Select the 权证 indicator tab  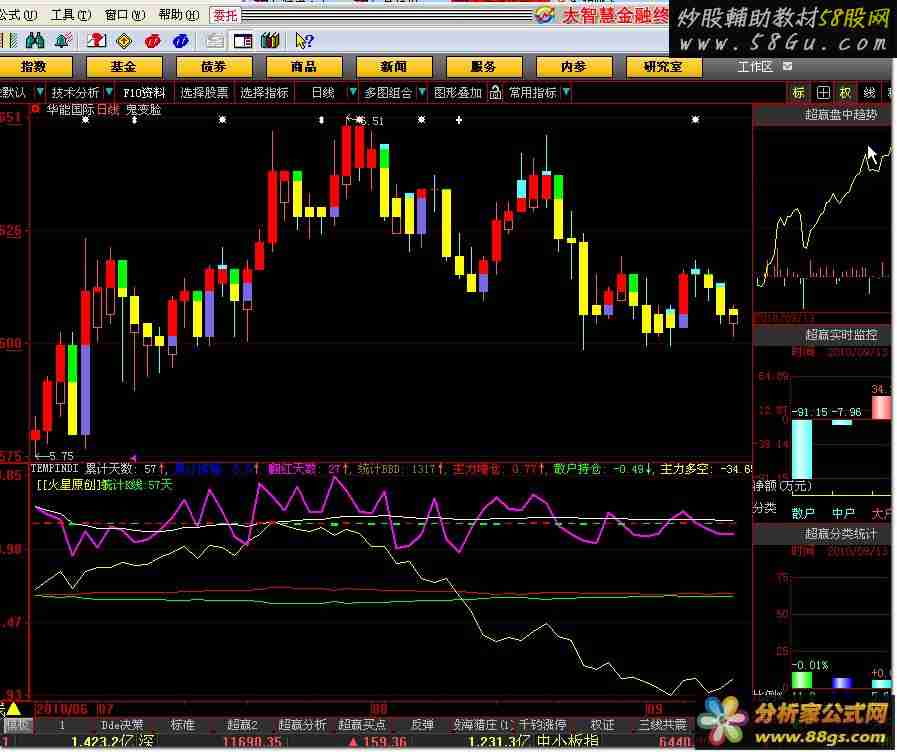tap(602, 725)
